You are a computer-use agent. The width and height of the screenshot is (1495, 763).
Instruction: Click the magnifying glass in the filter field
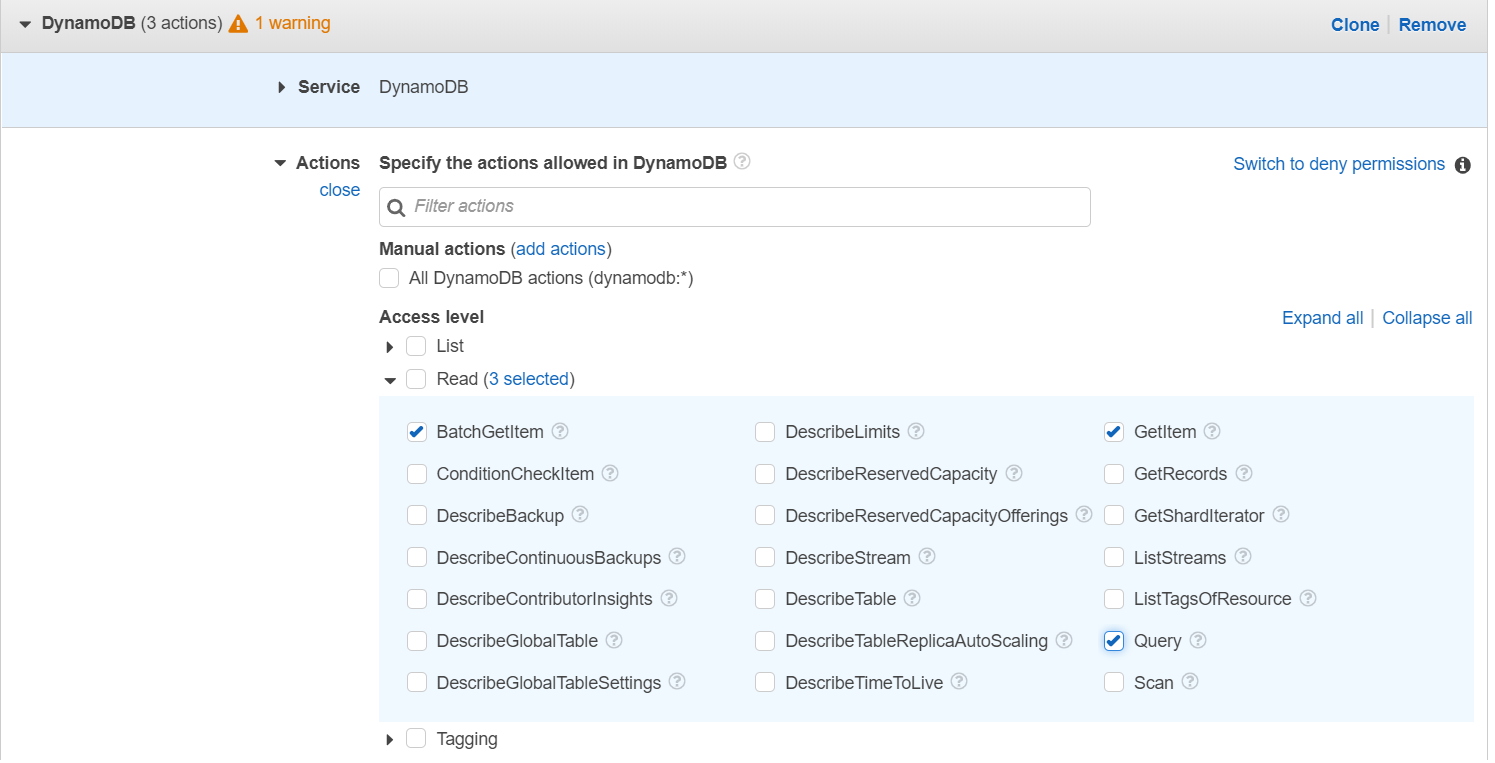397,206
